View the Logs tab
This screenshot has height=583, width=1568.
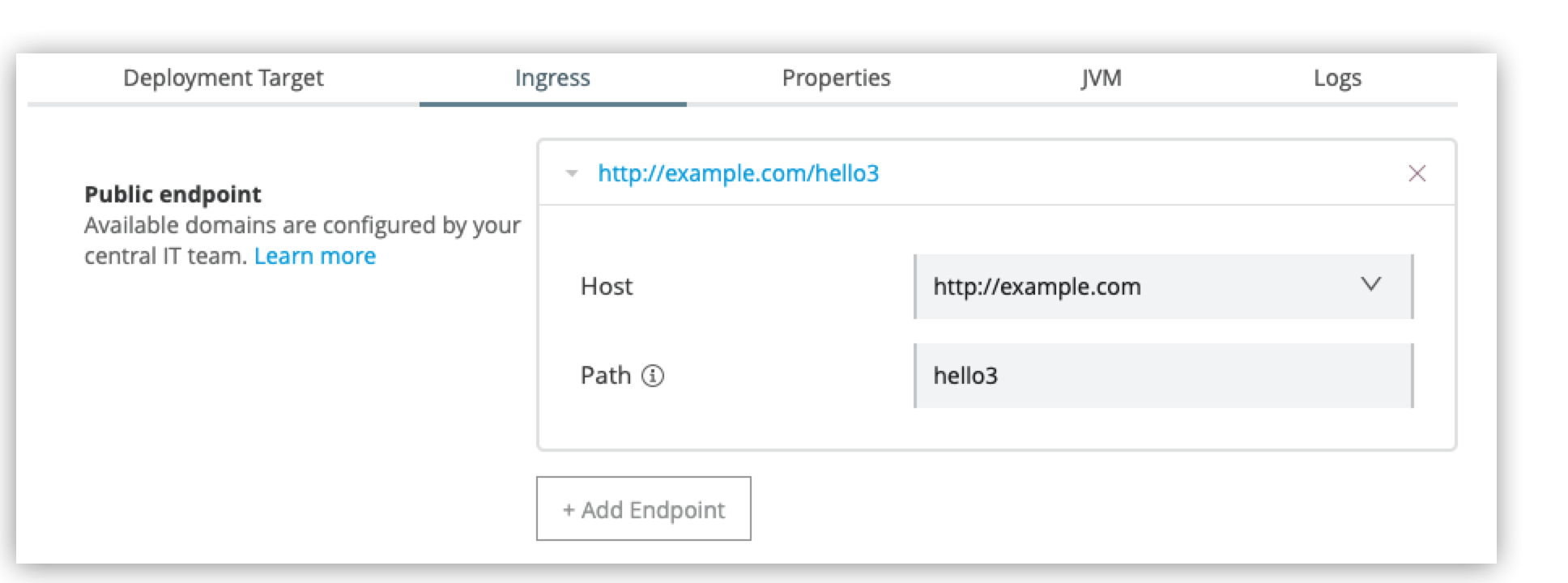1337,78
